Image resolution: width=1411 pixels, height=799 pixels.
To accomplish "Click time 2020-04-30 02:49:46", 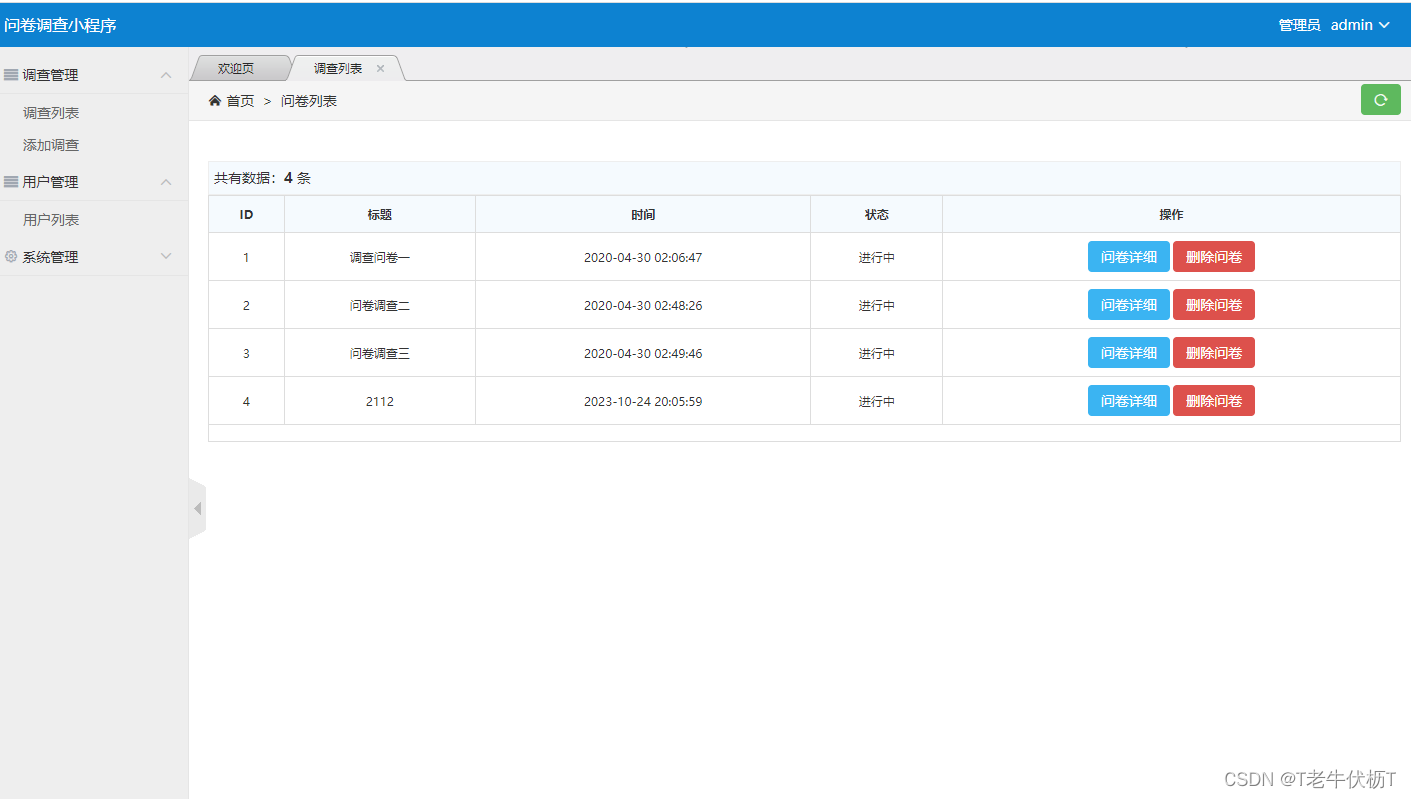I will pos(643,354).
